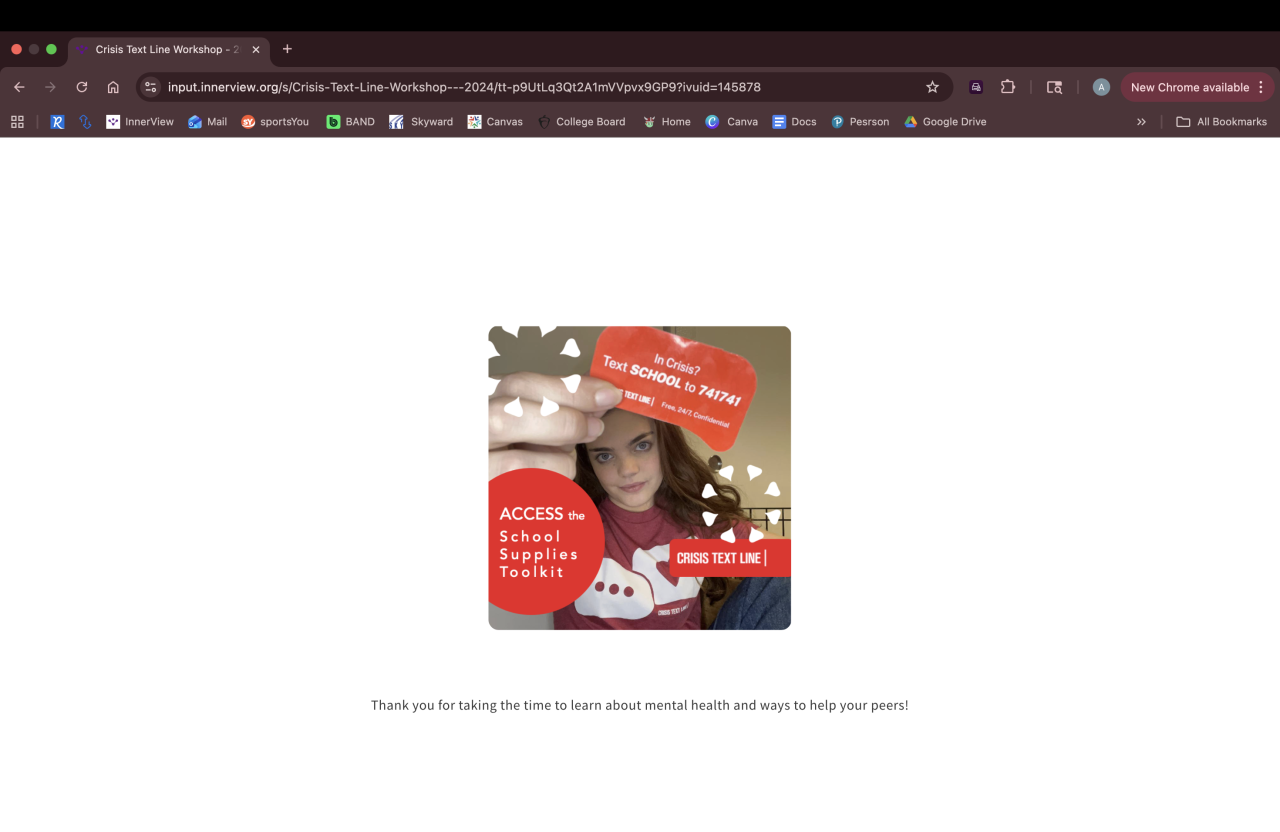Screen dimensions: 1280x832
Task: Open the All Bookmarks folder
Action: [1221, 122]
